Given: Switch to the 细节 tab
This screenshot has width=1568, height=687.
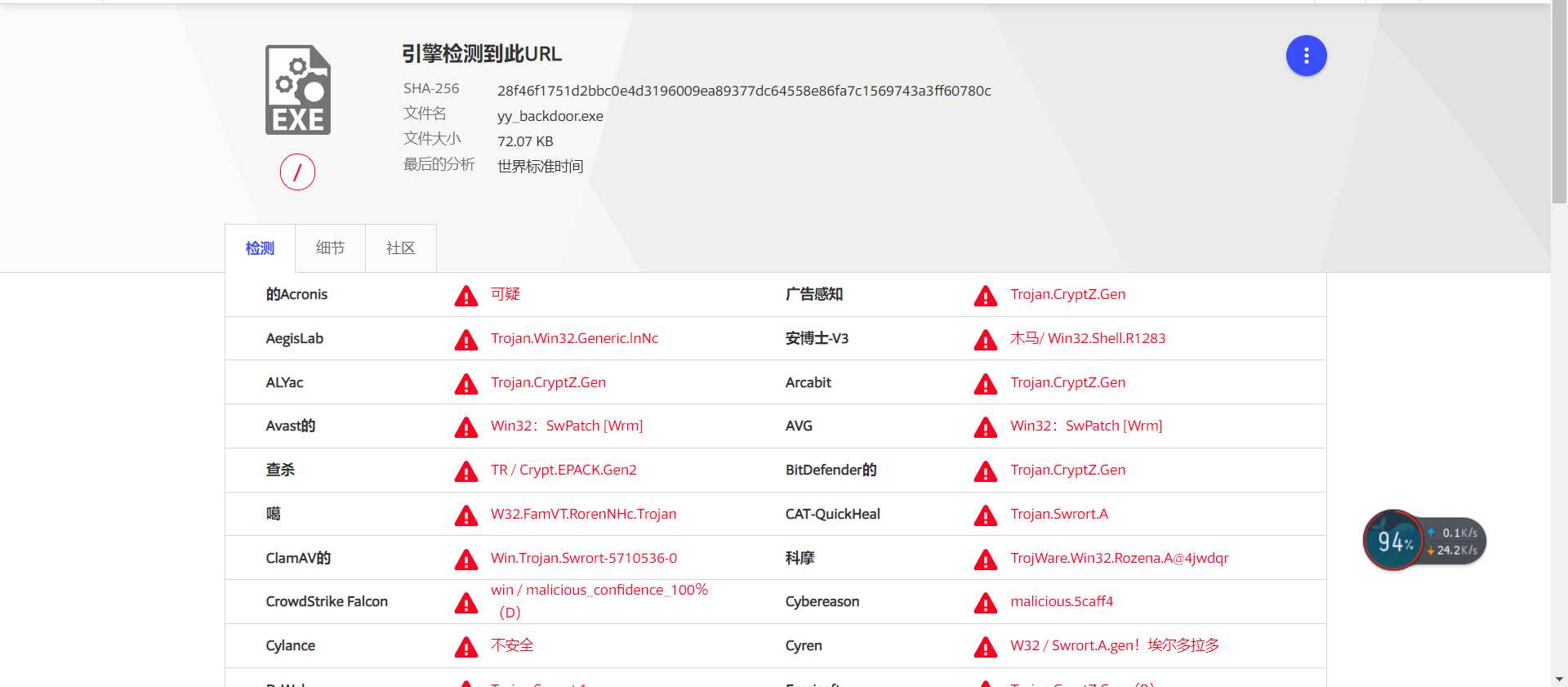Looking at the screenshot, I should [330, 248].
